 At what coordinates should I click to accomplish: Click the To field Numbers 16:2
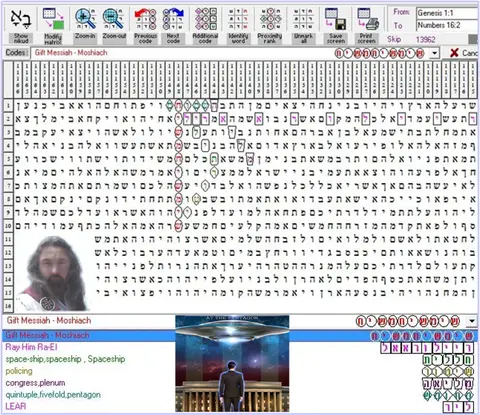tap(447, 25)
